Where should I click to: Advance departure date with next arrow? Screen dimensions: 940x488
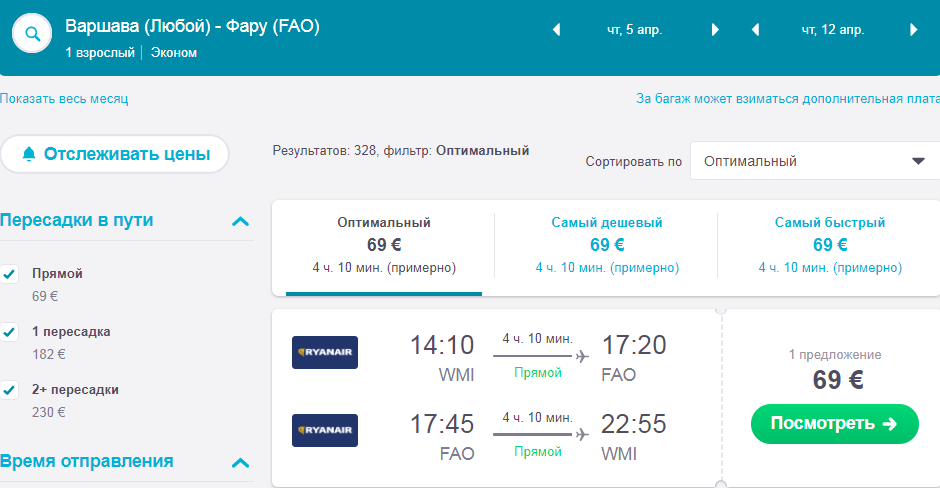coord(715,30)
